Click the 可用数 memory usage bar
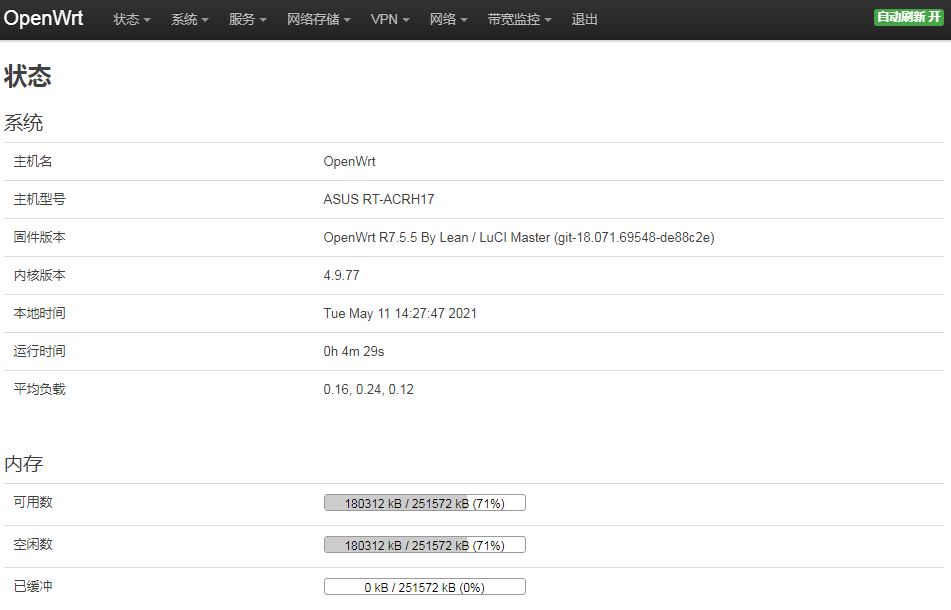Viewport: 951px width, 610px height. pos(424,502)
